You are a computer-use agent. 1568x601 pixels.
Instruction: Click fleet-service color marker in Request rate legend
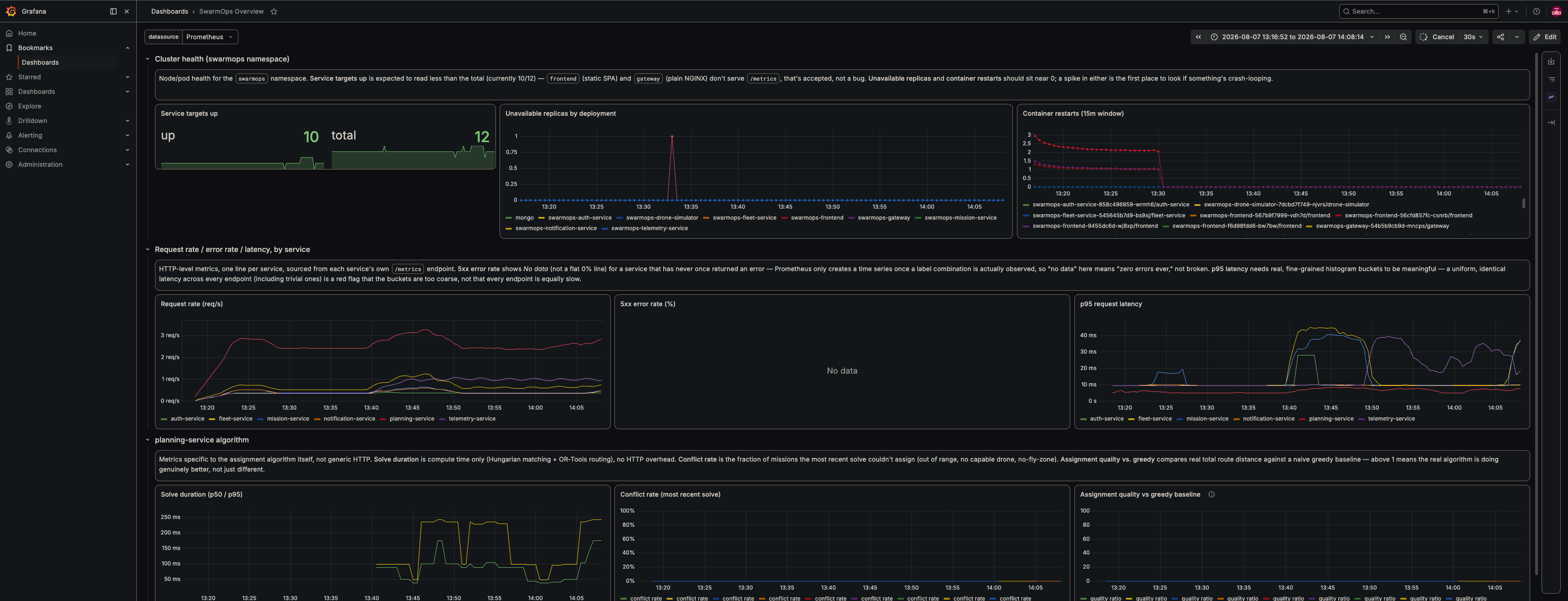(212, 418)
